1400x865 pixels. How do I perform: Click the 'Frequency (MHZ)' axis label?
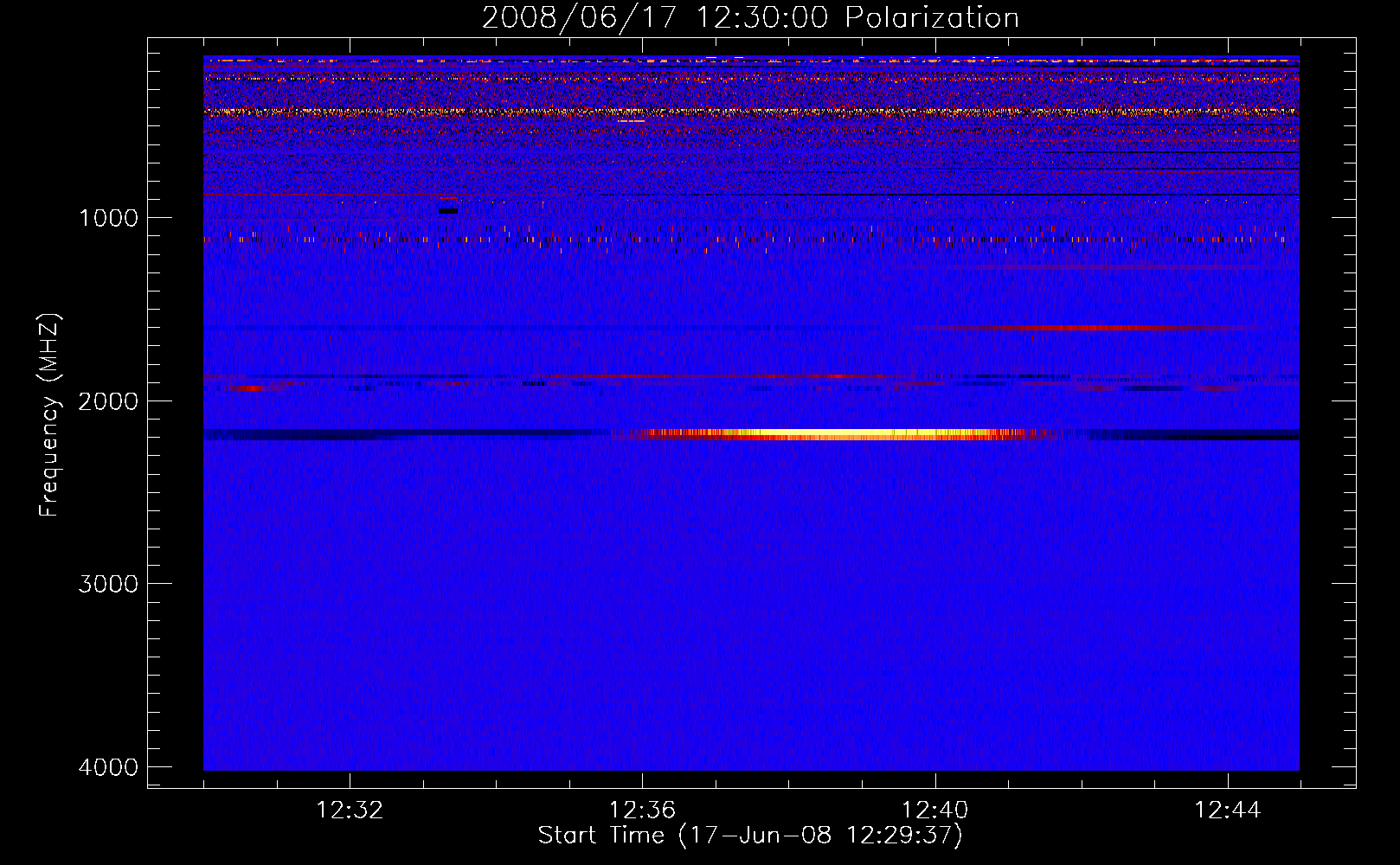click(49, 415)
